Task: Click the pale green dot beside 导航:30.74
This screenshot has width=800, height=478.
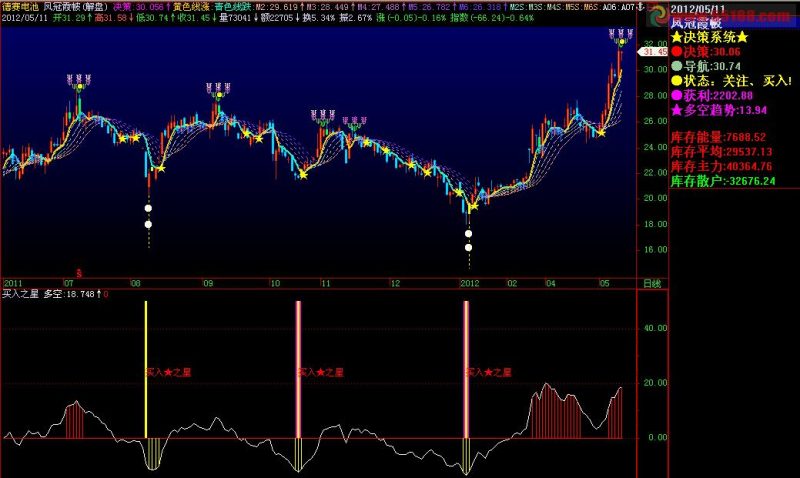Action: click(677, 66)
